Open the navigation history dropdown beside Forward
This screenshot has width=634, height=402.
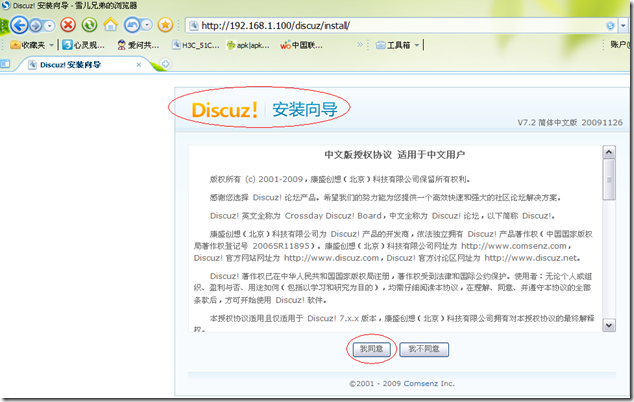(x=49, y=26)
